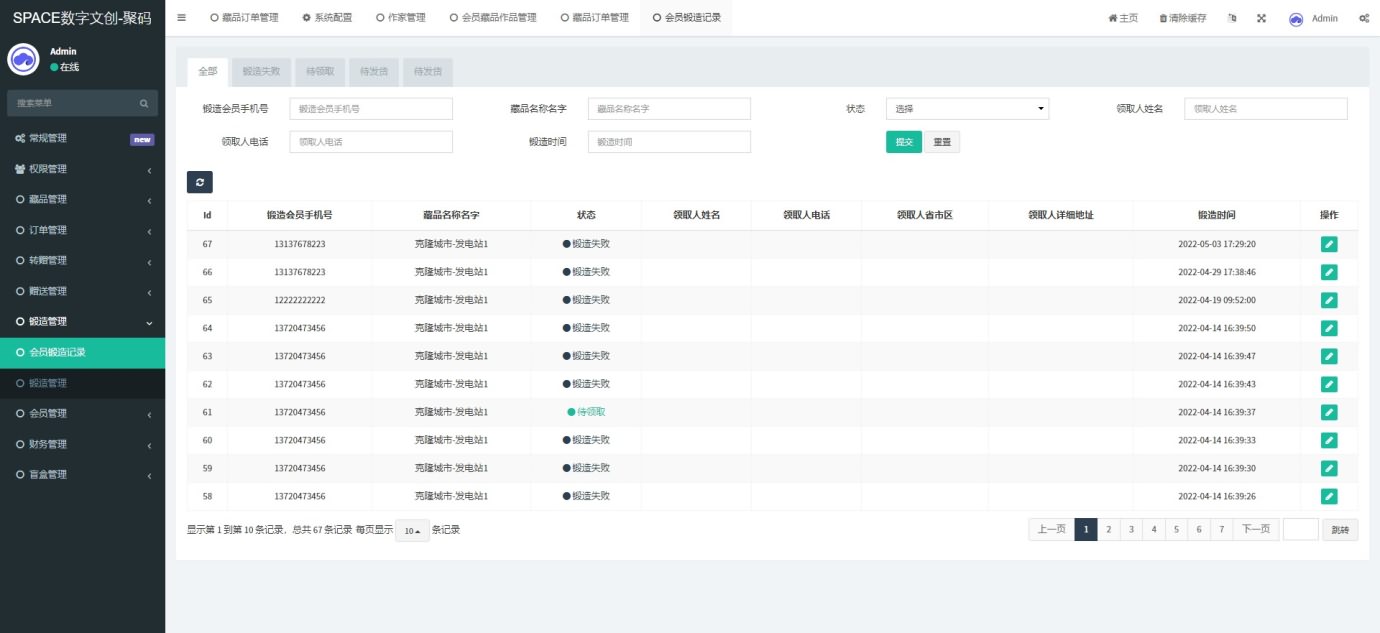Expand 订单管理 sidebar menu
Image resolution: width=1380 pixels, height=633 pixels.
[x=82, y=230]
